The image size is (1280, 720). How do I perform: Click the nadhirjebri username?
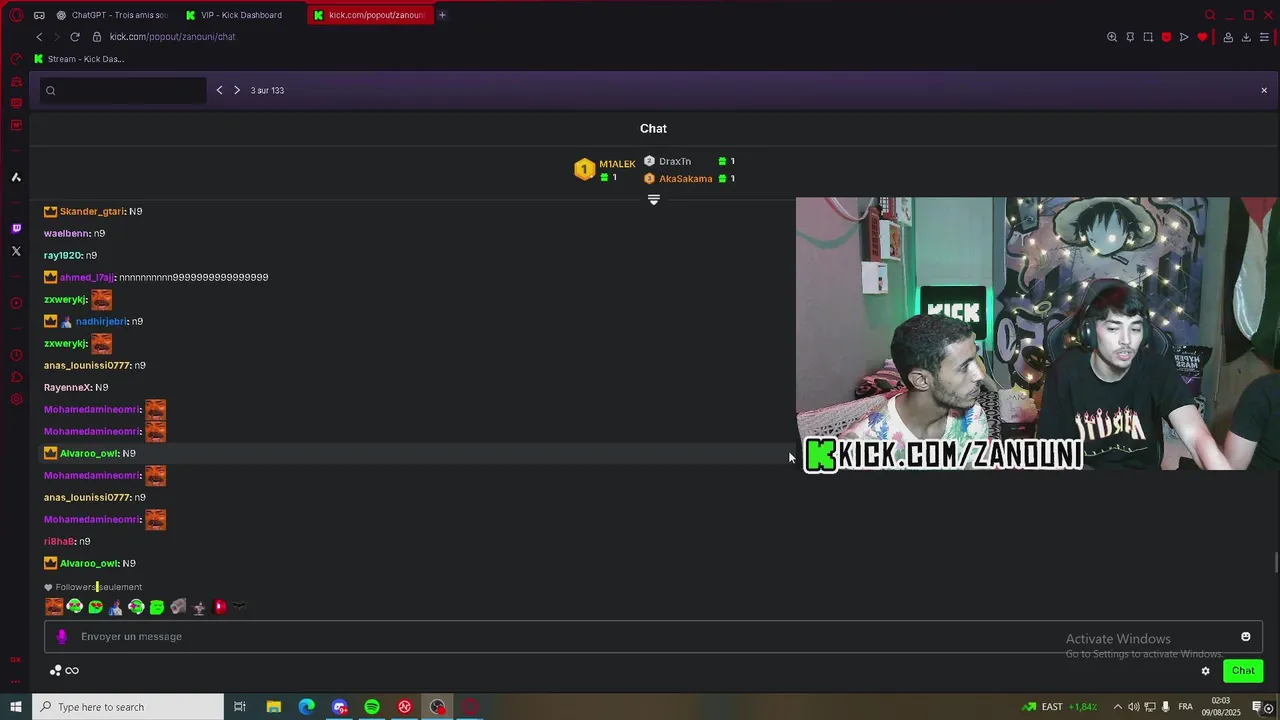point(101,321)
